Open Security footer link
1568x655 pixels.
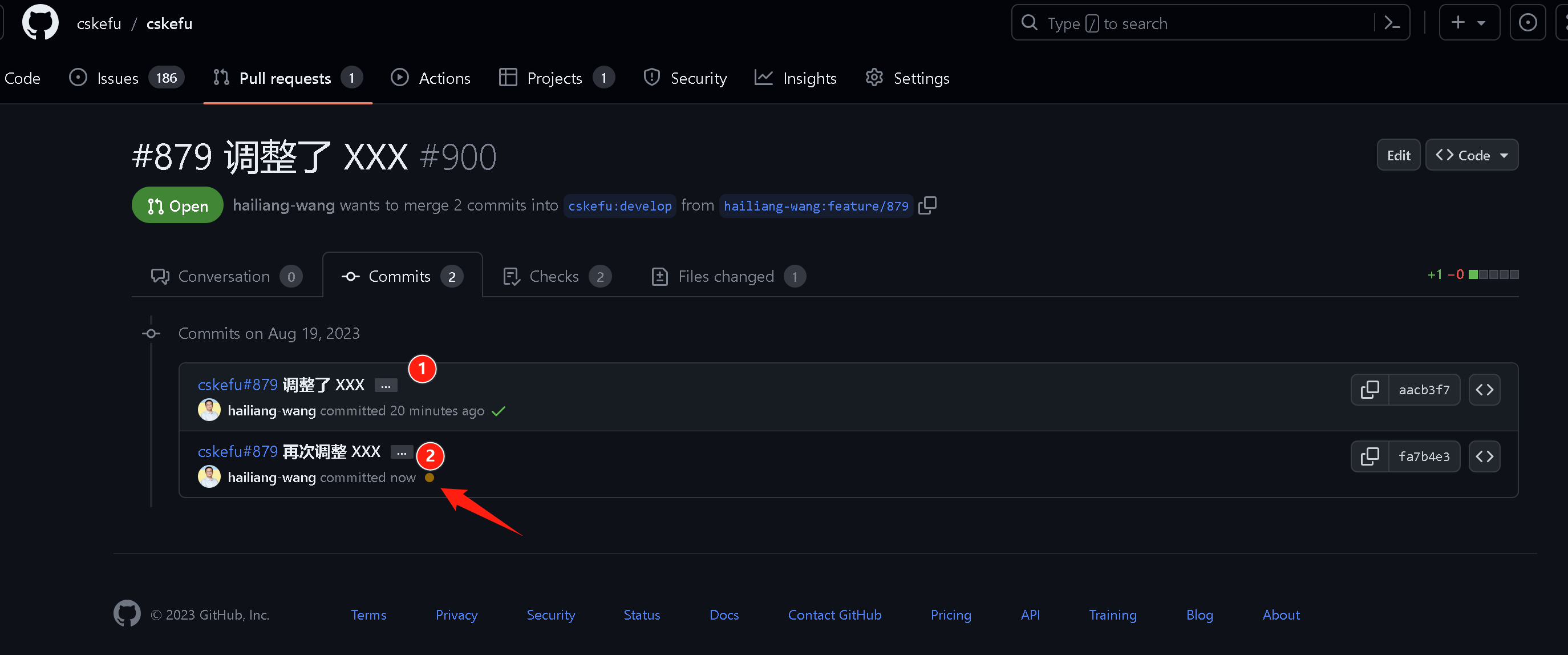pyautogui.click(x=551, y=615)
